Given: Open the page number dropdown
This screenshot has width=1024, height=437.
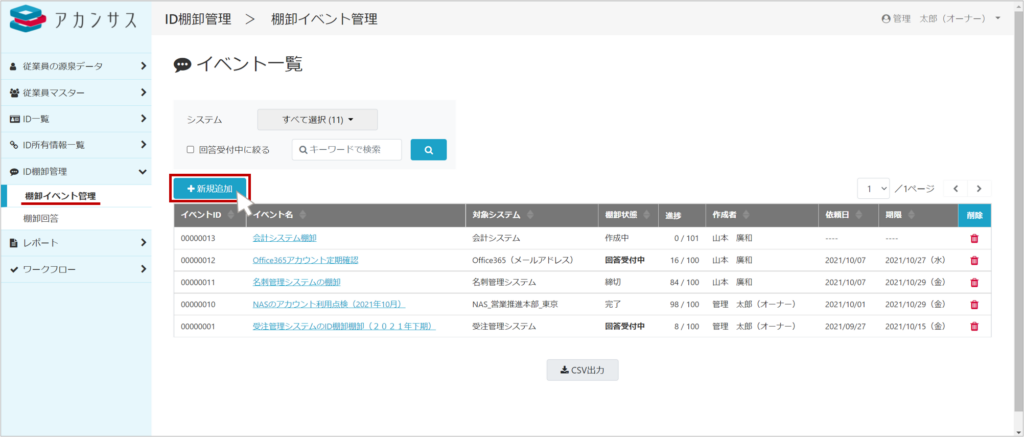Looking at the screenshot, I should coord(877,188).
